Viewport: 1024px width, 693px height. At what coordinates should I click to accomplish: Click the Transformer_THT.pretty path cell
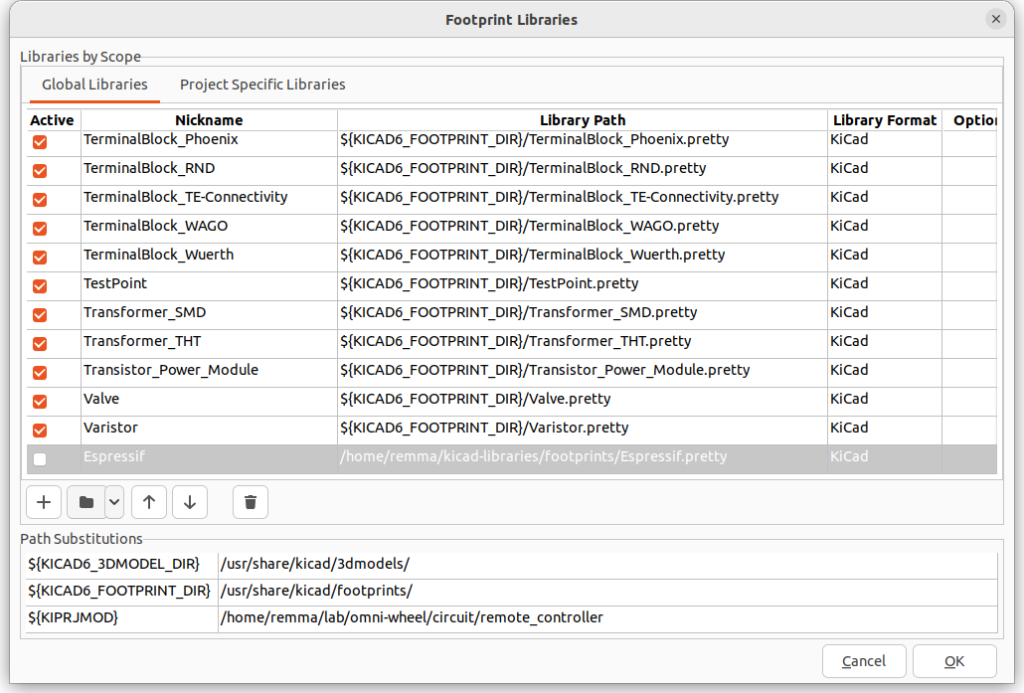(583, 343)
